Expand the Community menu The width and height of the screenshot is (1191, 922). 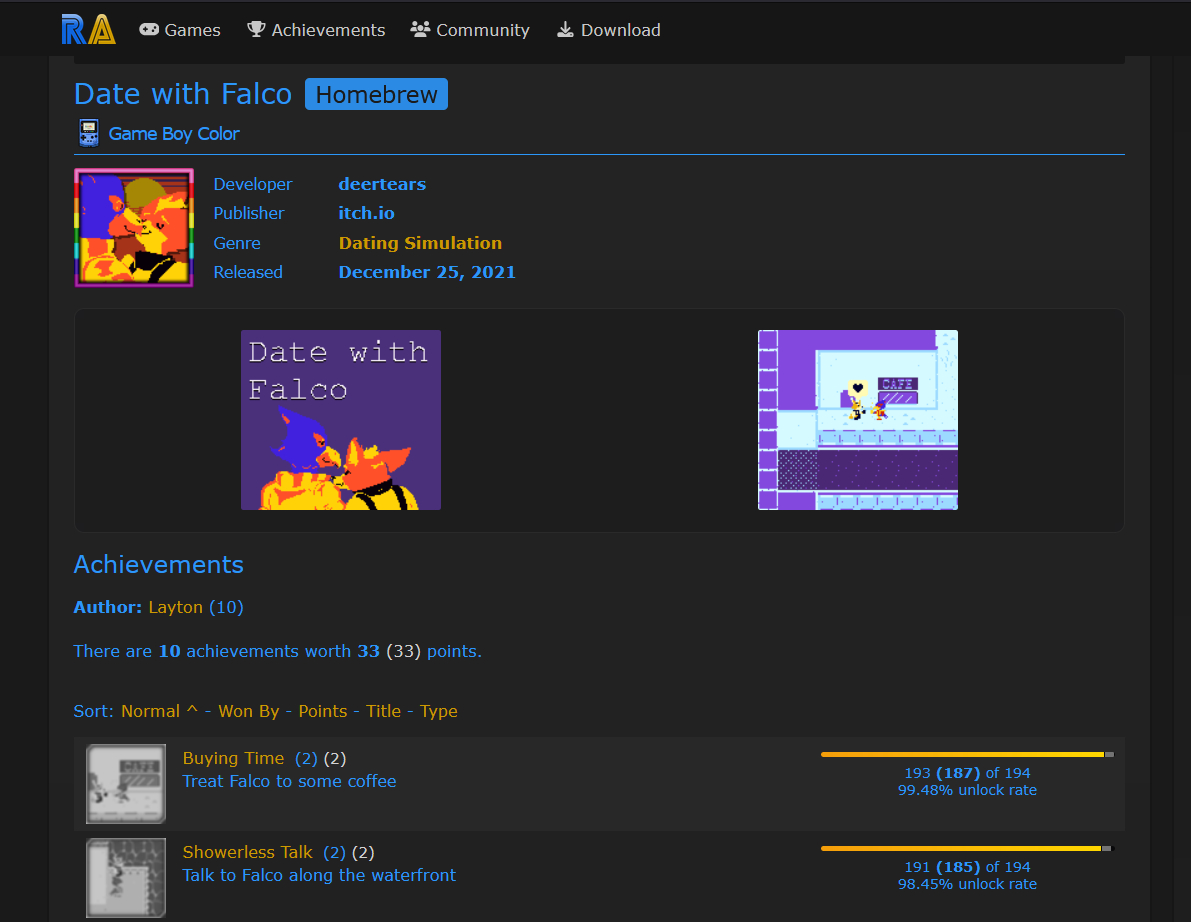tap(470, 30)
